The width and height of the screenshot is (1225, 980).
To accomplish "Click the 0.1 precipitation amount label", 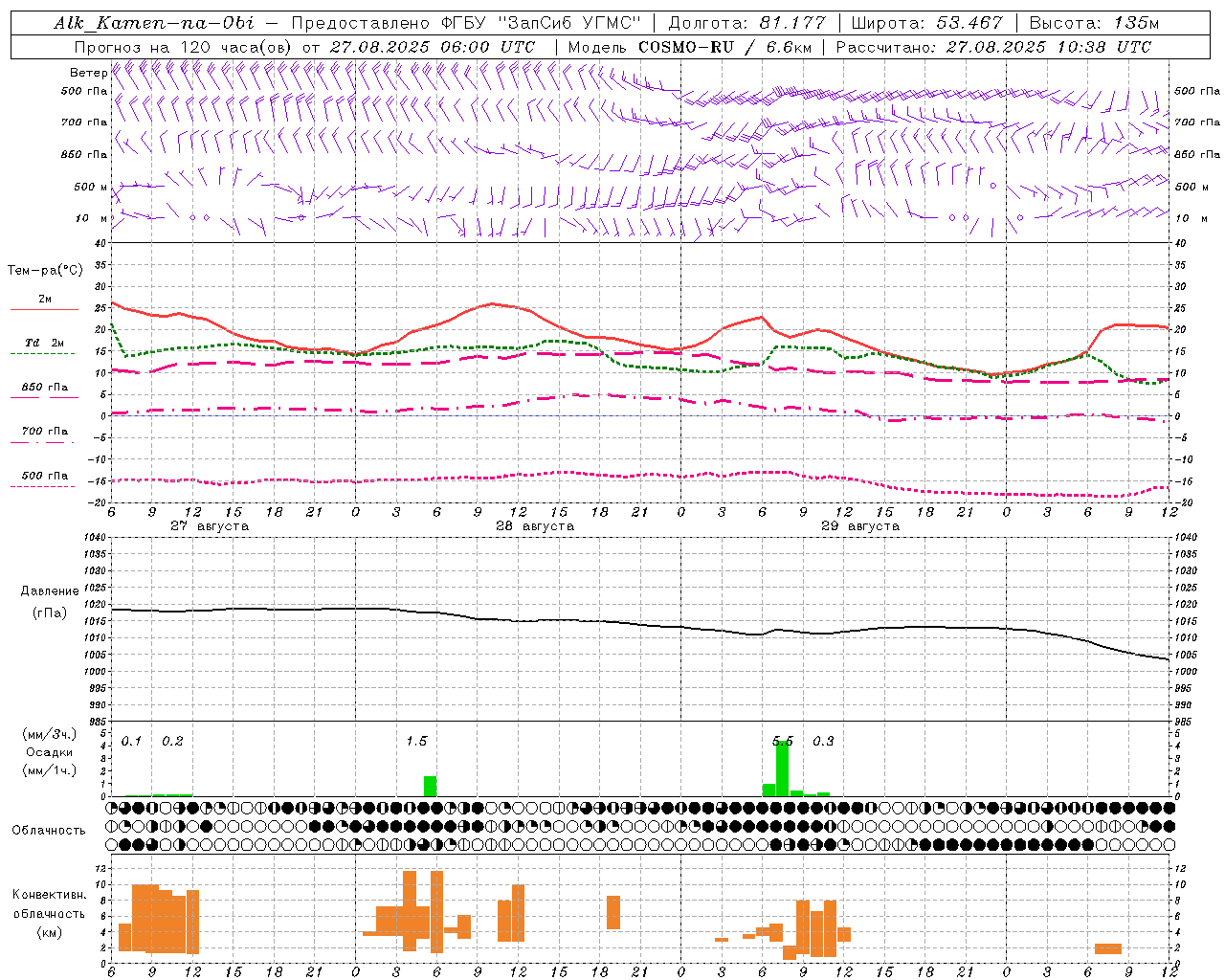I will 131,742.
